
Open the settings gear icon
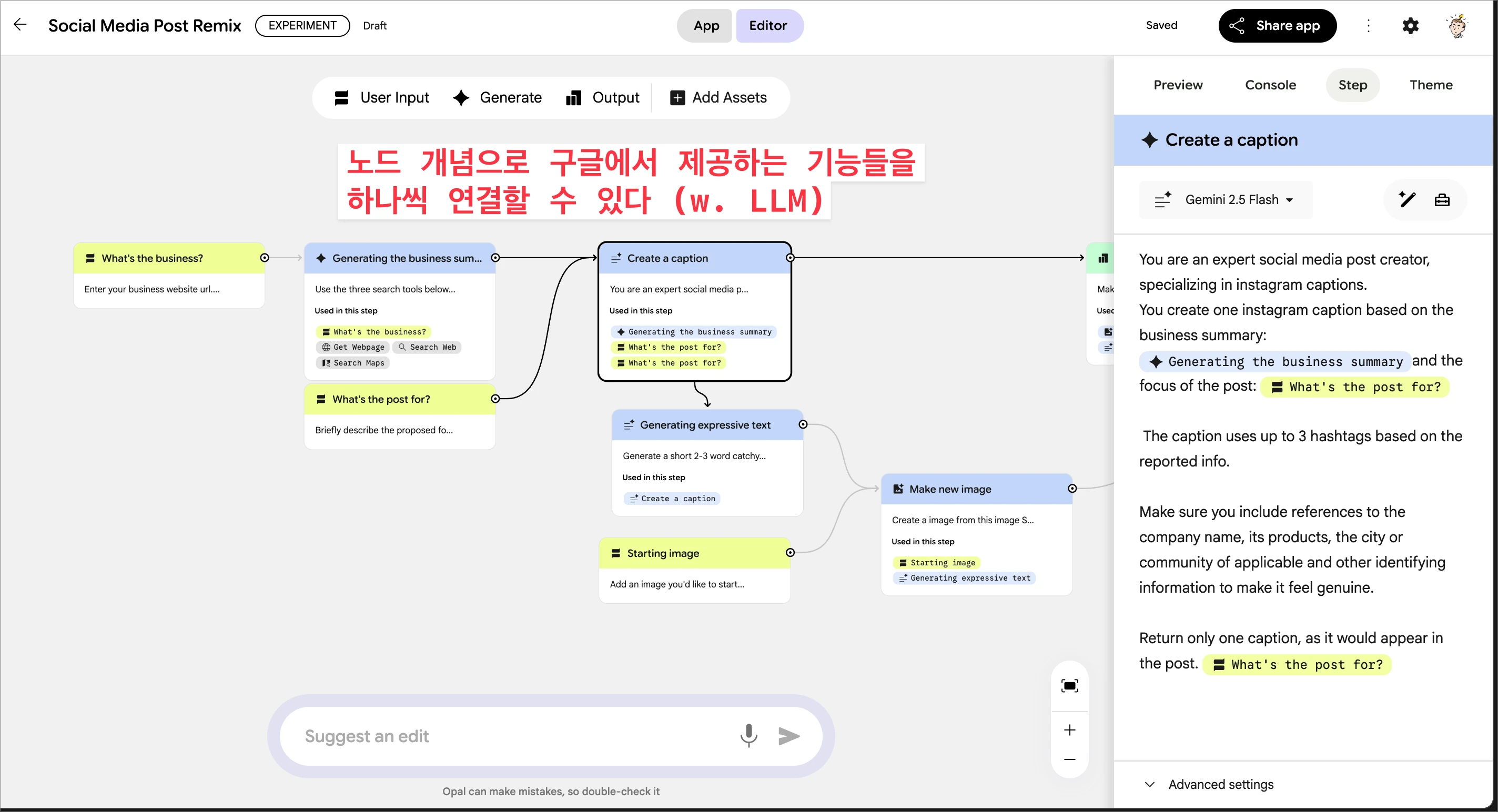[x=1410, y=26]
